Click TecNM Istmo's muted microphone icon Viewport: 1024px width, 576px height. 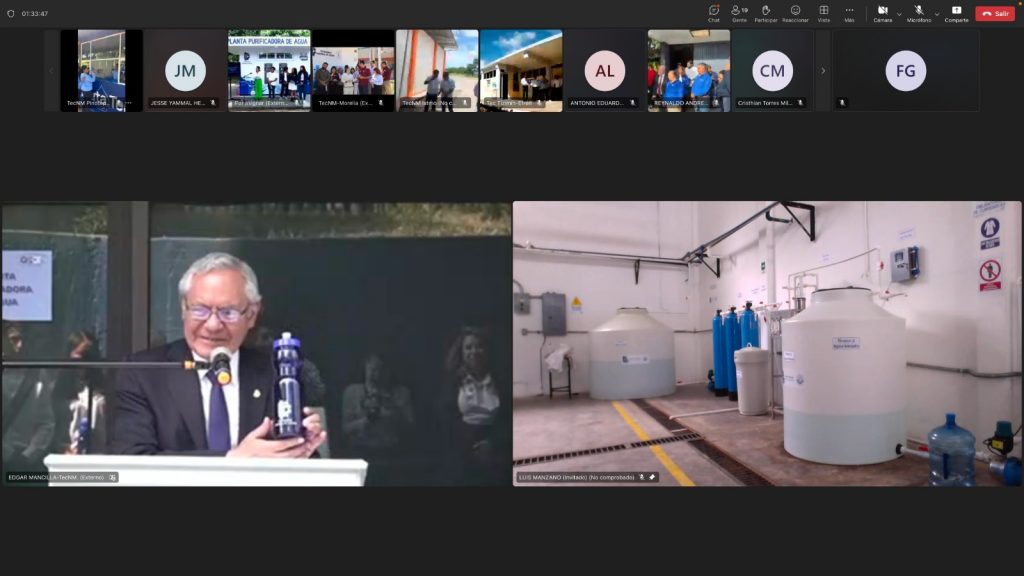point(465,103)
